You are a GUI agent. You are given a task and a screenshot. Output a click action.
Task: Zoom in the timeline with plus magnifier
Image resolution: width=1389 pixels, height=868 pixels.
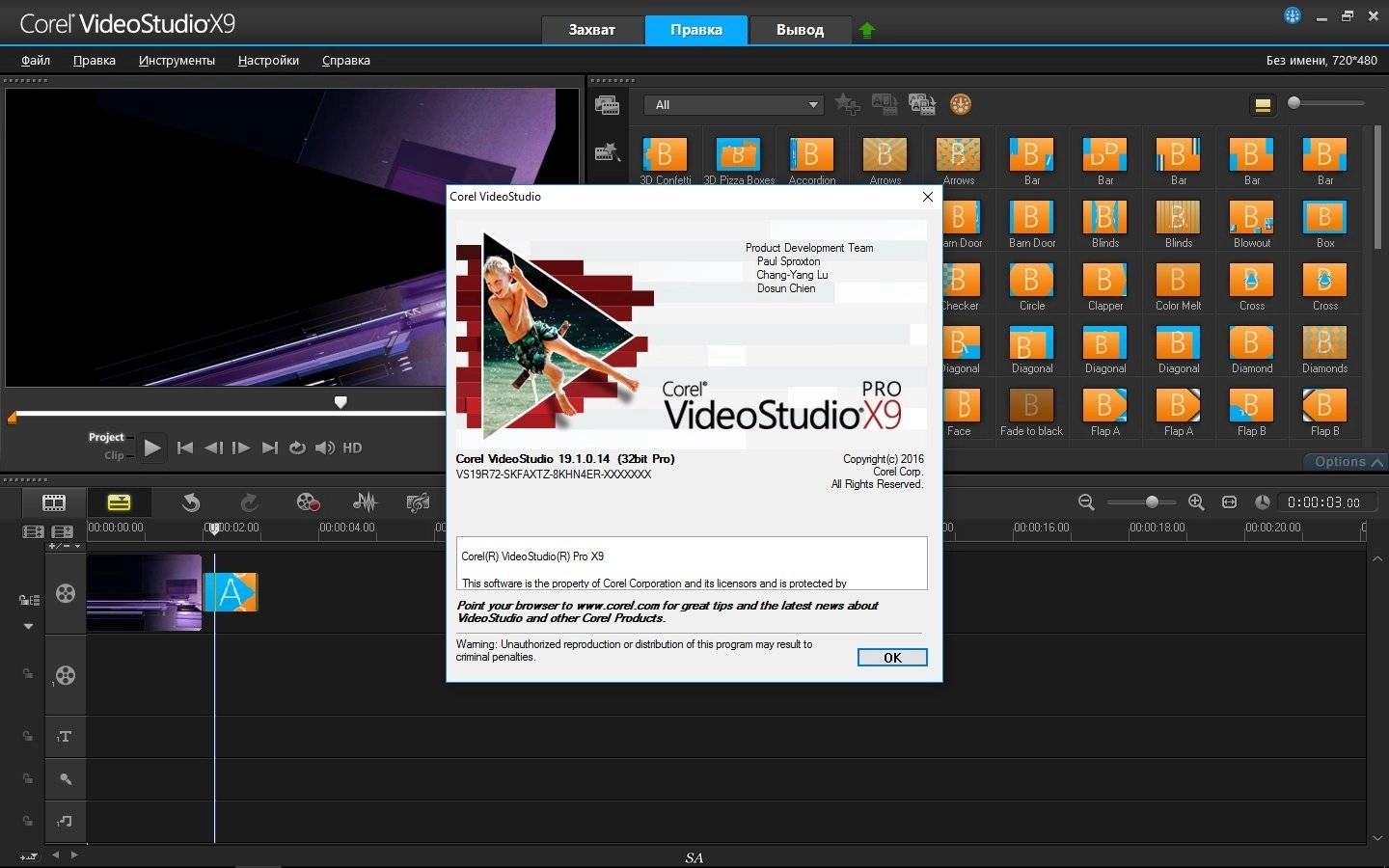(1196, 502)
